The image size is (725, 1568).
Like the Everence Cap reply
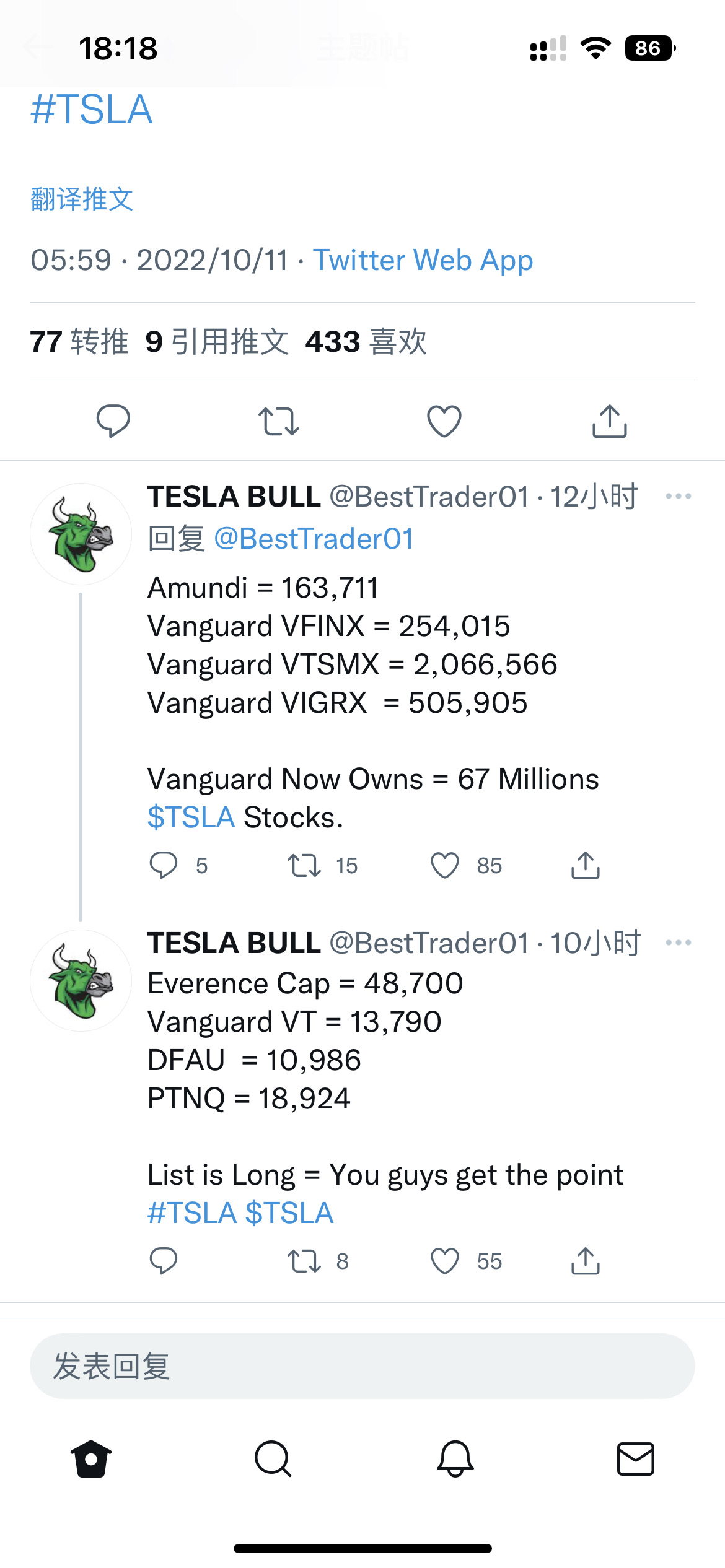pos(445,1261)
